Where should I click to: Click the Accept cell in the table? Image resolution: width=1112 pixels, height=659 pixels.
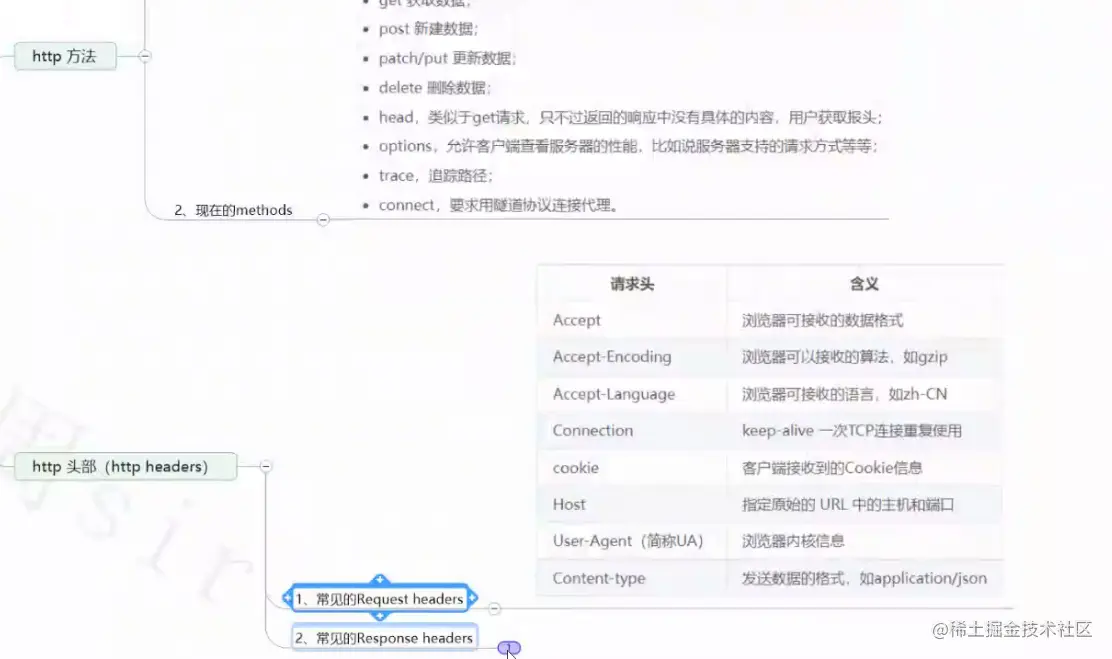click(x=632, y=320)
